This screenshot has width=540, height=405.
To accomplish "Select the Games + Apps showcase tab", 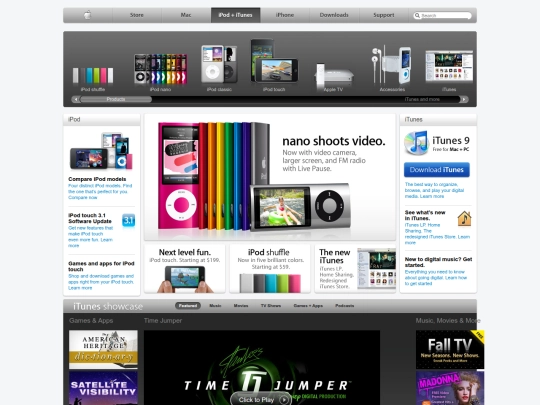I will tap(308, 306).
